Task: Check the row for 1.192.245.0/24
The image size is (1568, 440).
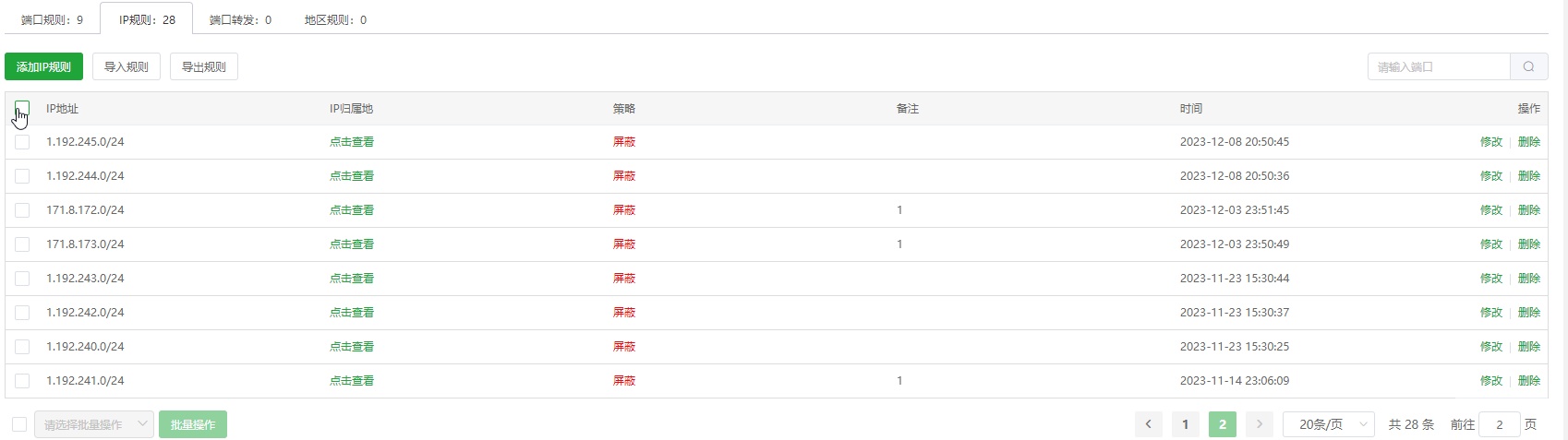Action: tap(22, 142)
